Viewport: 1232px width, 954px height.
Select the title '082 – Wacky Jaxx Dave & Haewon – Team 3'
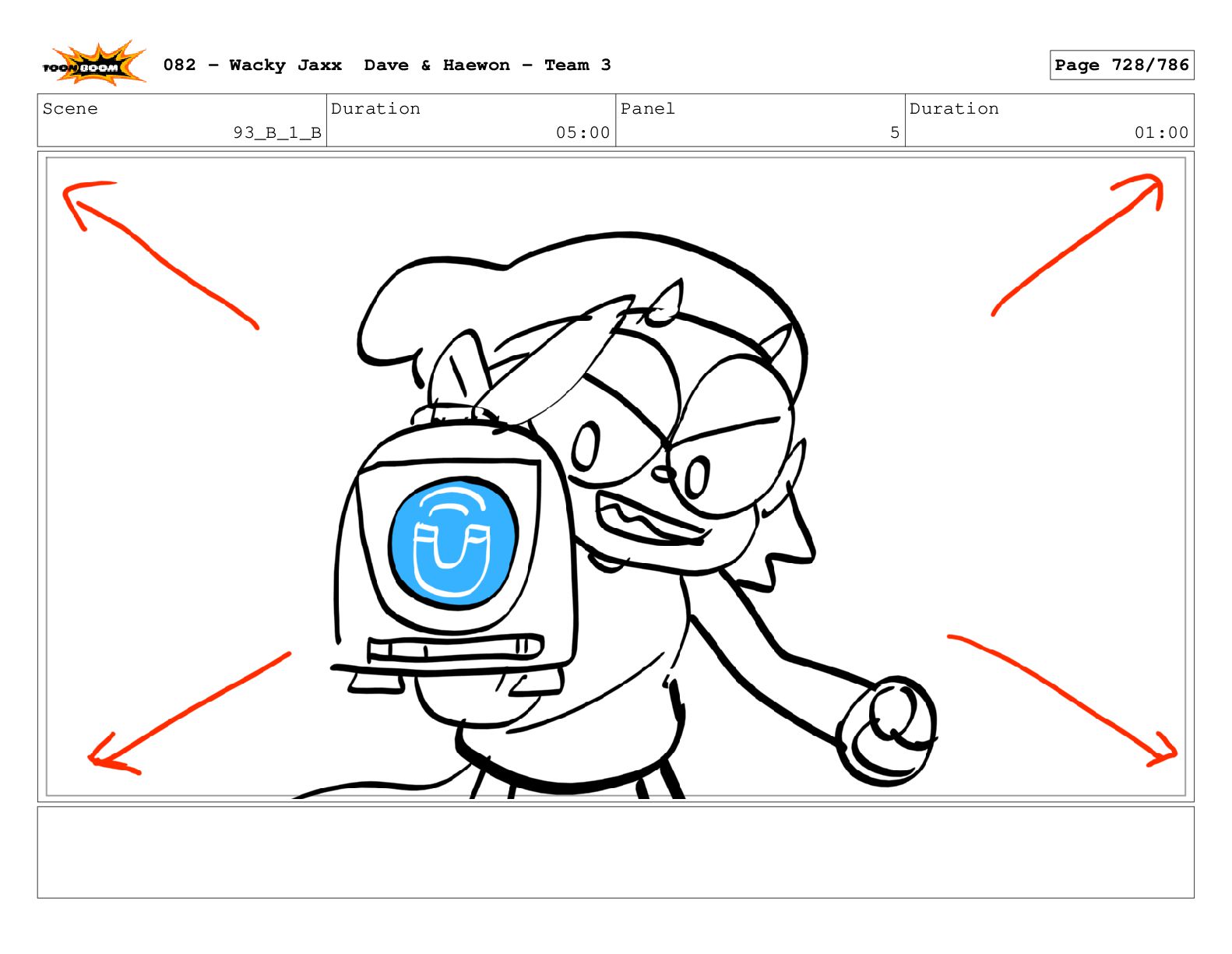pos(387,65)
